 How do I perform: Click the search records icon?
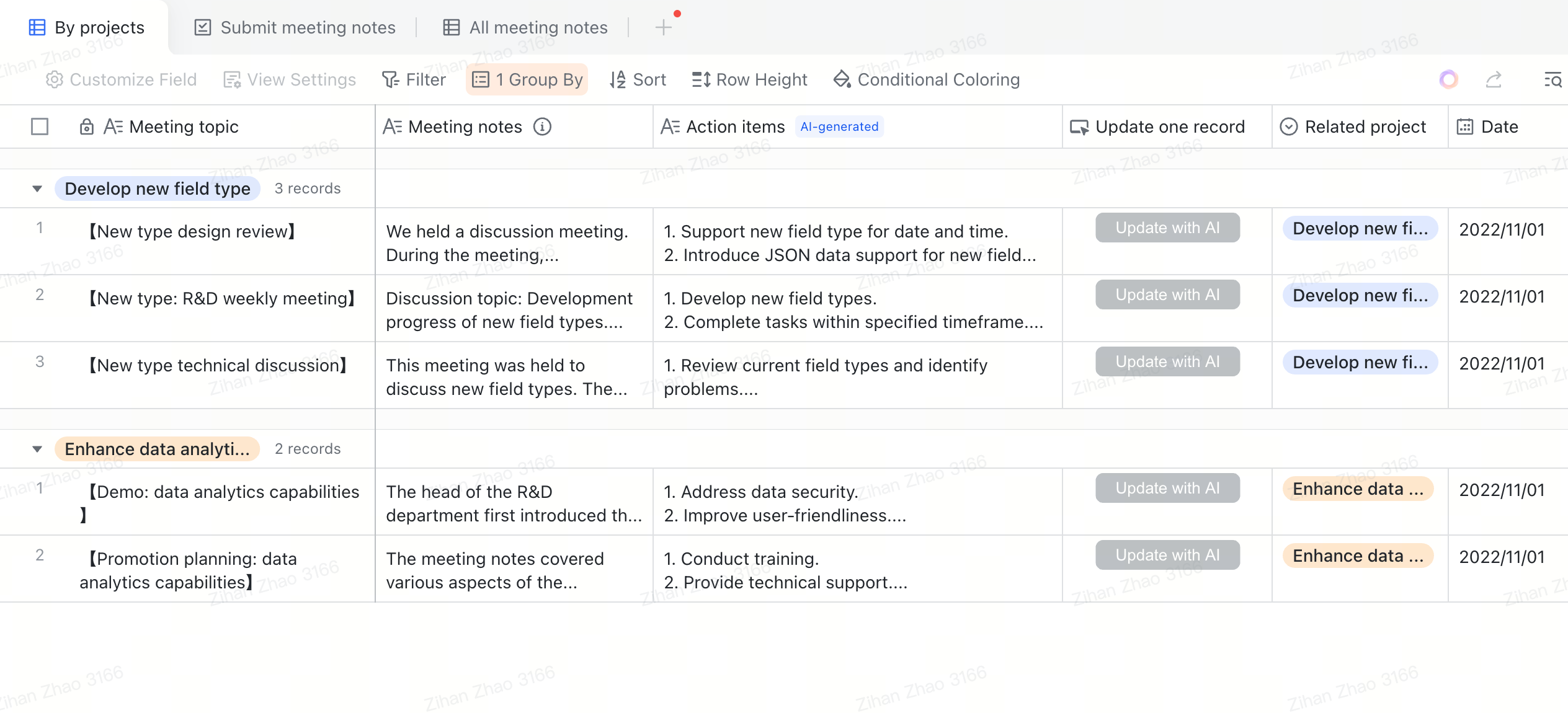[1552, 79]
